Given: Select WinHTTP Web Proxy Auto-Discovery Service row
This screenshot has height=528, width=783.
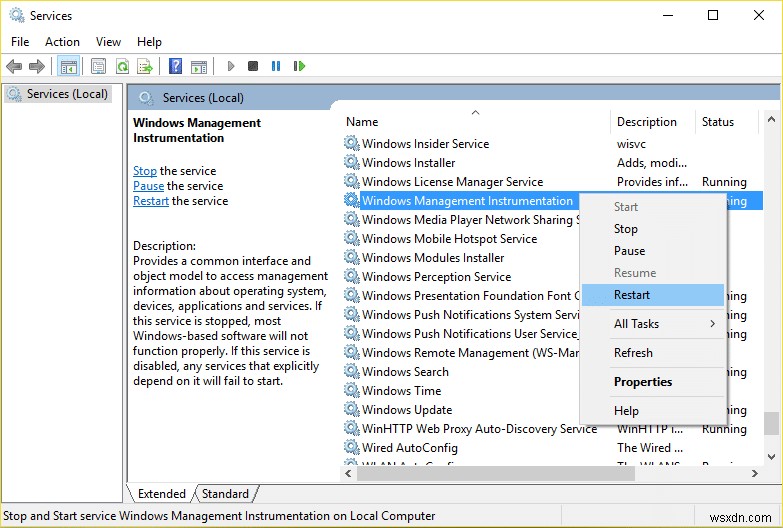Looking at the screenshot, I should (x=552, y=428).
